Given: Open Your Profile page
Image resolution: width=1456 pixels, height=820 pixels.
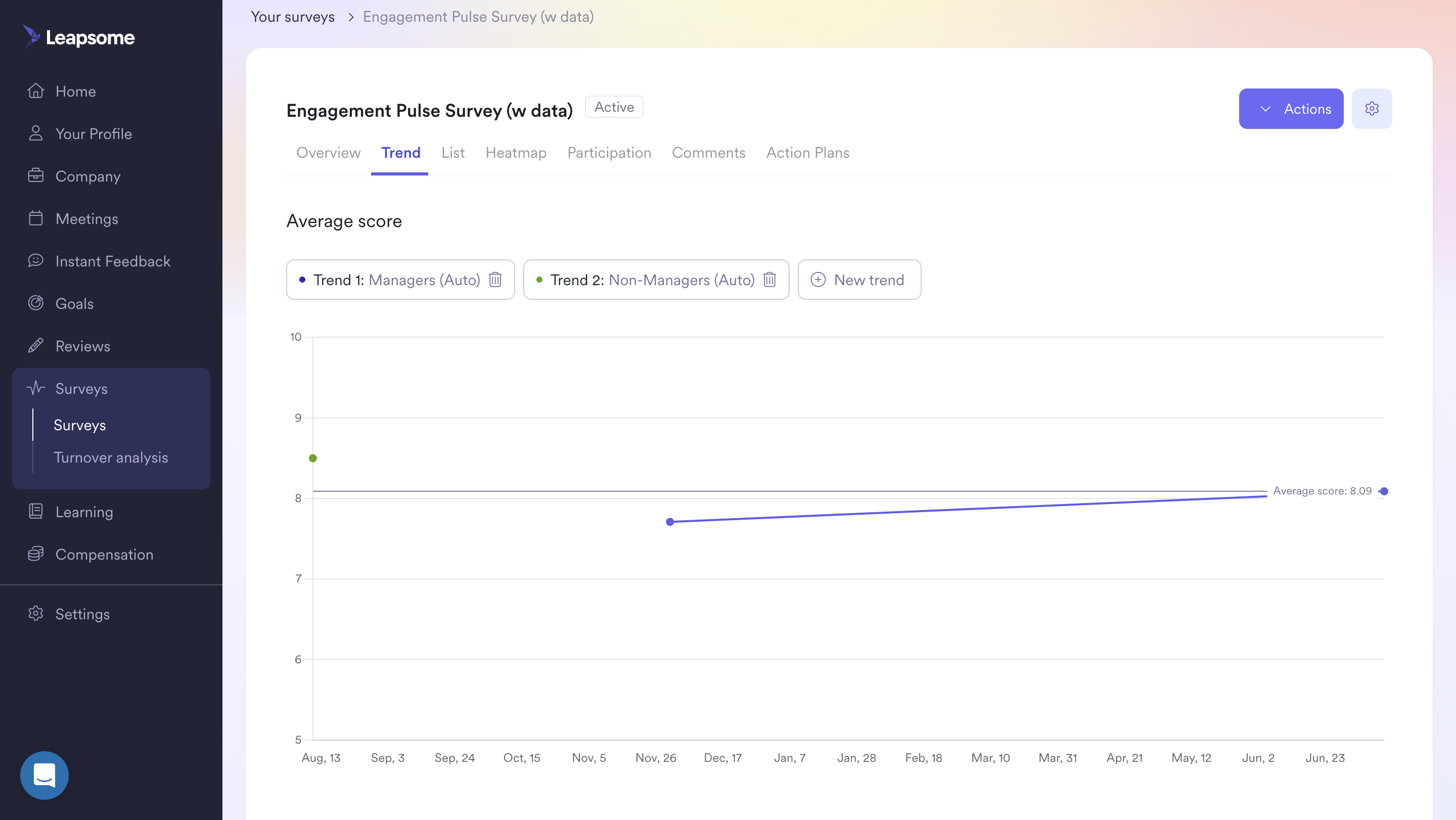Looking at the screenshot, I should (x=94, y=133).
